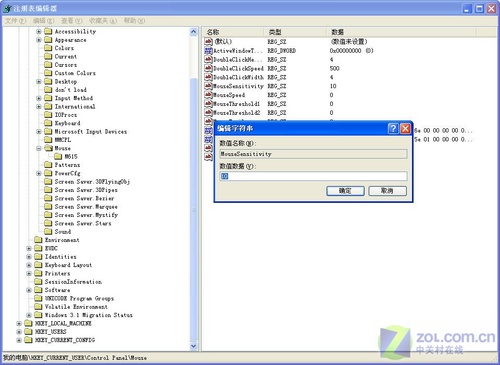Select the Keyboard Layout key

pos(68,265)
